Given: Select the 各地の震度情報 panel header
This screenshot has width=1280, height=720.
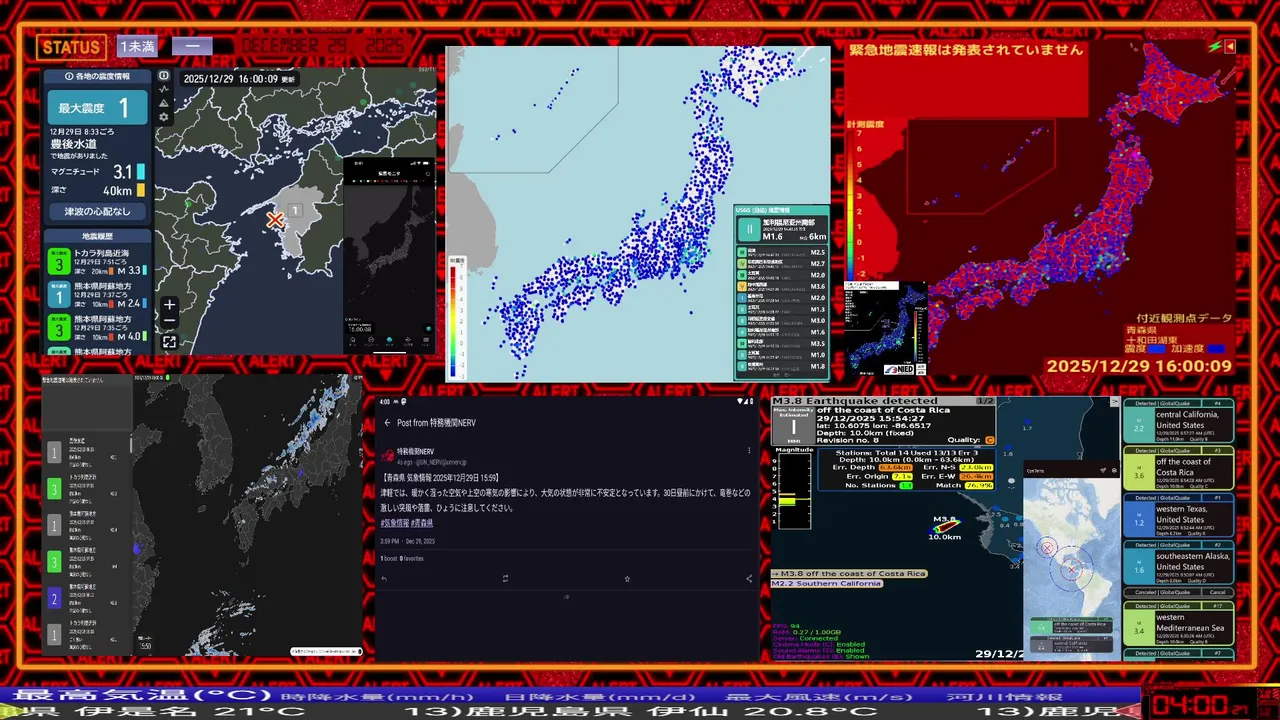Looking at the screenshot, I should point(97,76).
